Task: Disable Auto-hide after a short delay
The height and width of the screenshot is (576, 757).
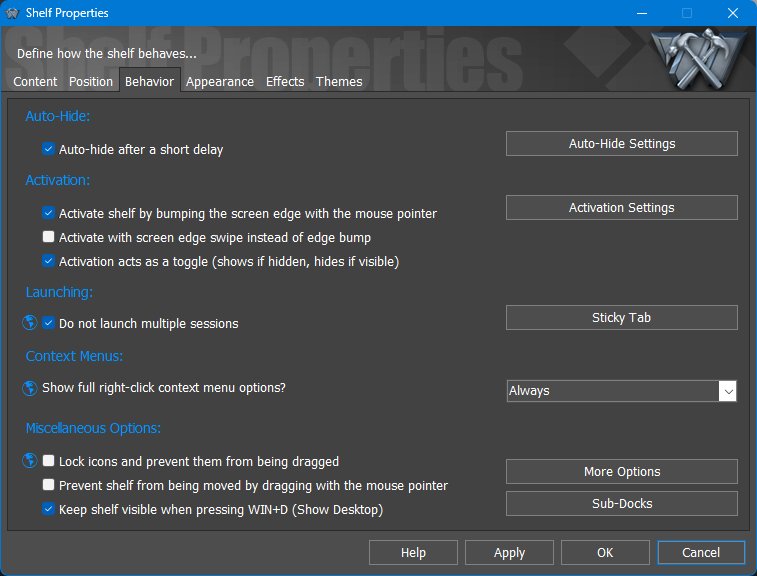Action: 48,149
